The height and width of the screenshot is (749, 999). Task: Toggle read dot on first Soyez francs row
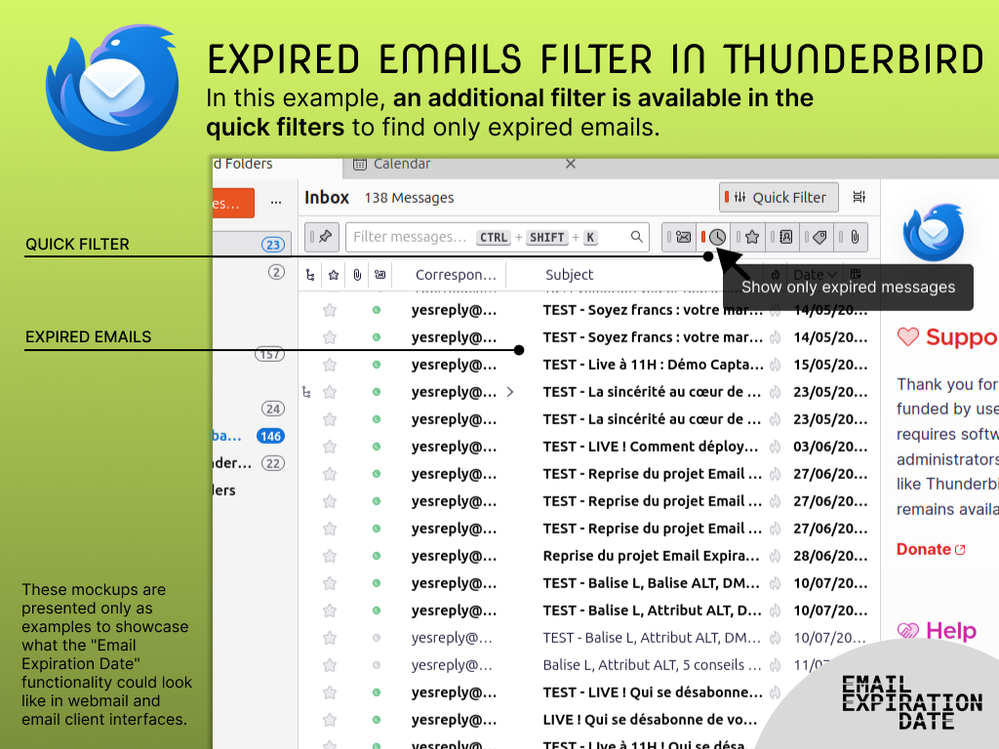[x=377, y=310]
